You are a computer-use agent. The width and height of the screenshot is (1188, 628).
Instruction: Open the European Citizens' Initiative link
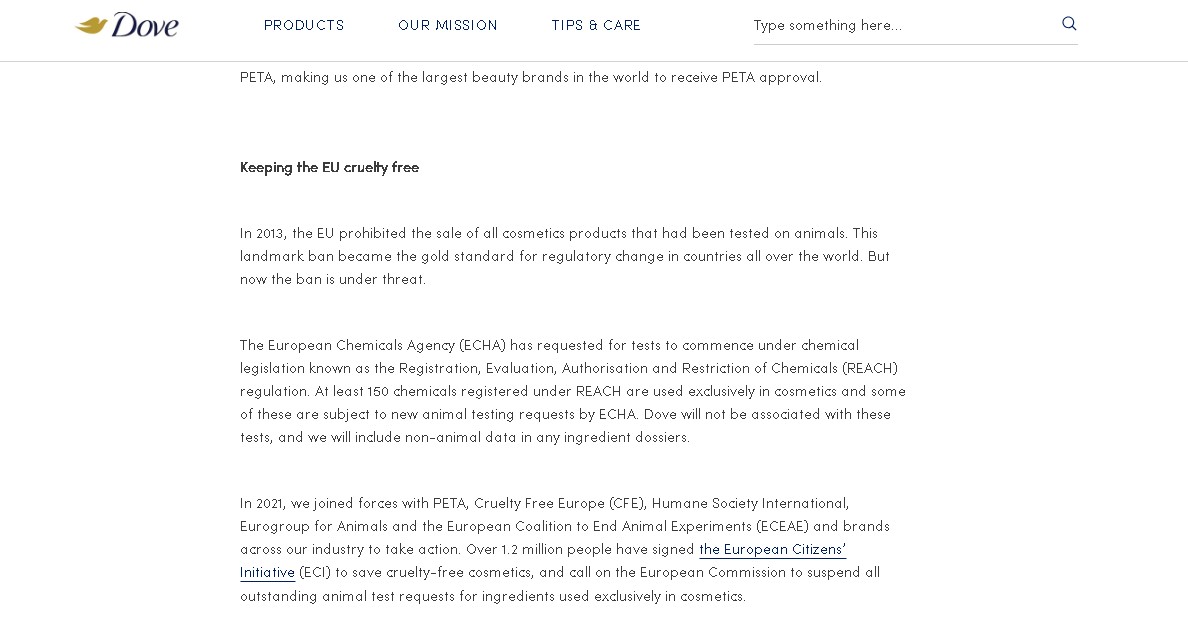(772, 549)
